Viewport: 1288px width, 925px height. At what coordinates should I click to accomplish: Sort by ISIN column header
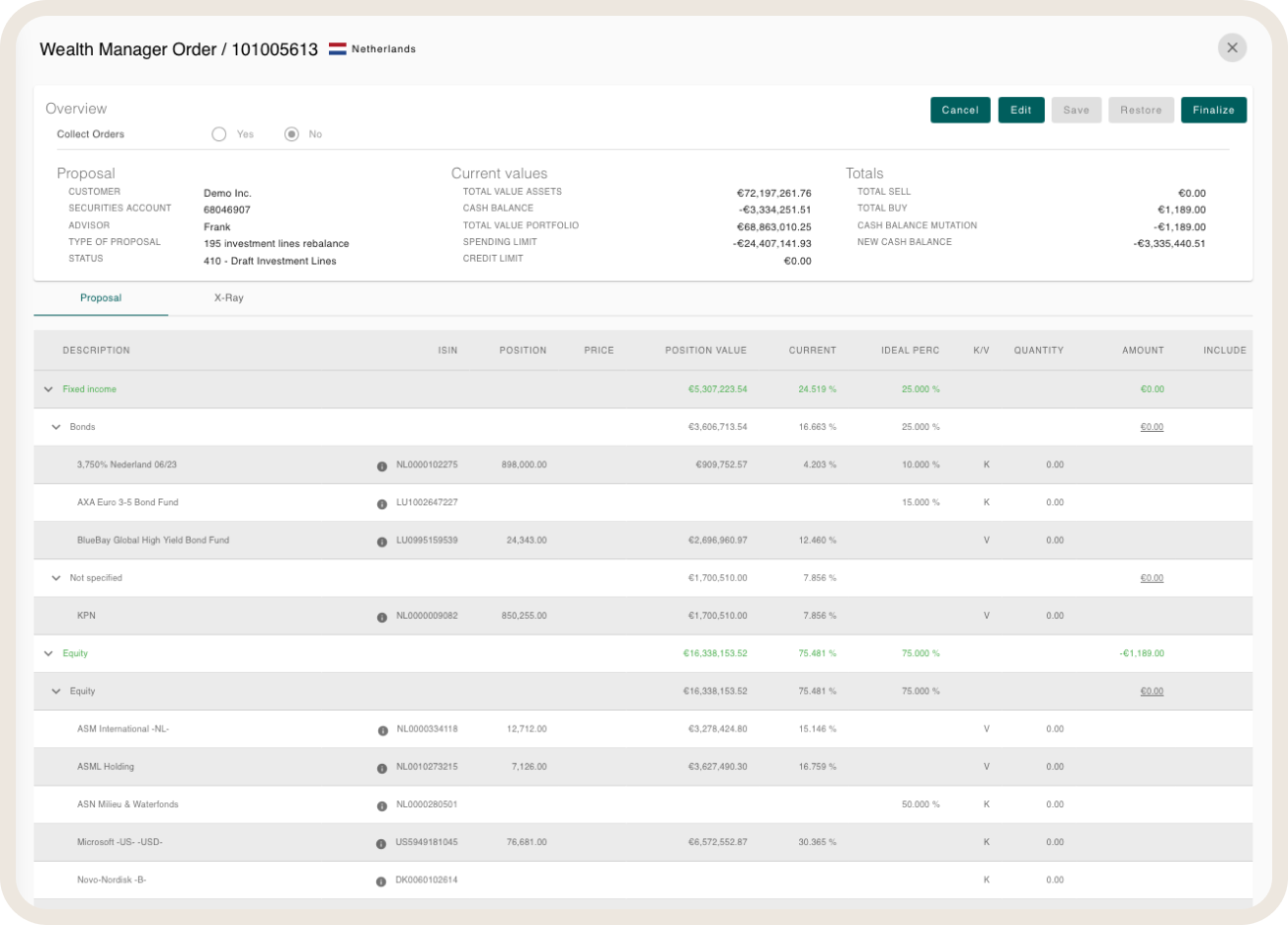[x=447, y=351]
